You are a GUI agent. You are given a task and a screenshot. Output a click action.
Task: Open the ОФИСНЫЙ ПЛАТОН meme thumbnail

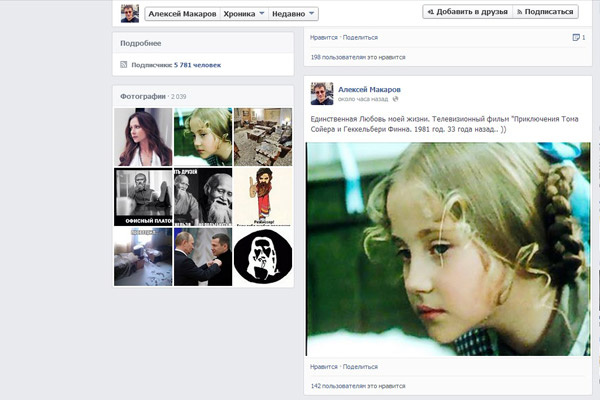point(143,197)
